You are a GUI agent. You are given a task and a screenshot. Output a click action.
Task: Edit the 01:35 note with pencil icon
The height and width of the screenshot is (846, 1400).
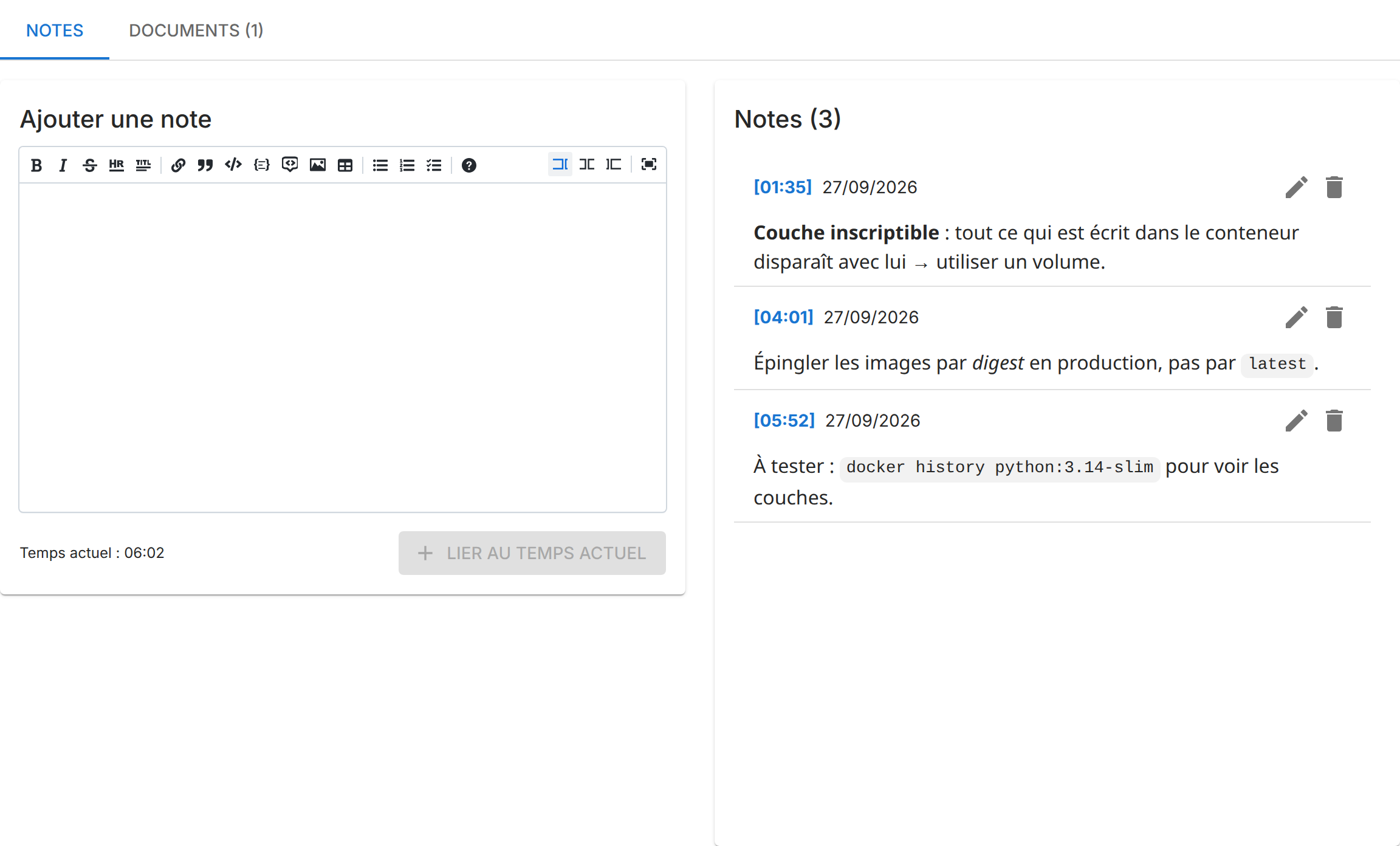pos(1297,187)
